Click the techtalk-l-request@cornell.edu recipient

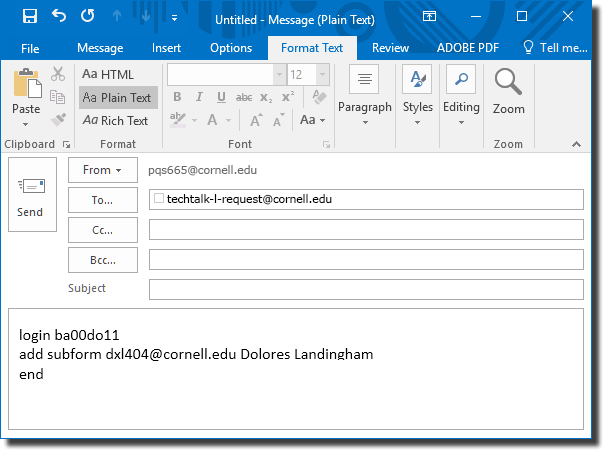tap(249, 199)
